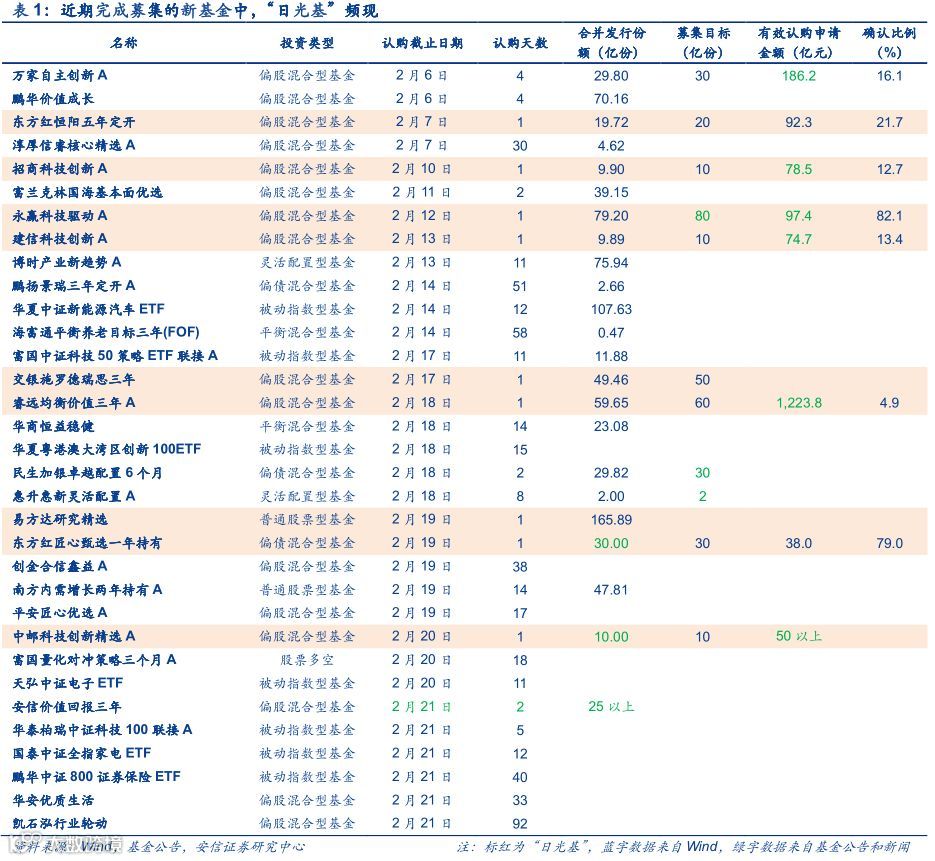Click fund name '东方红恒阳五年定开'
This screenshot has height=861, width=935.
[x=73, y=122]
